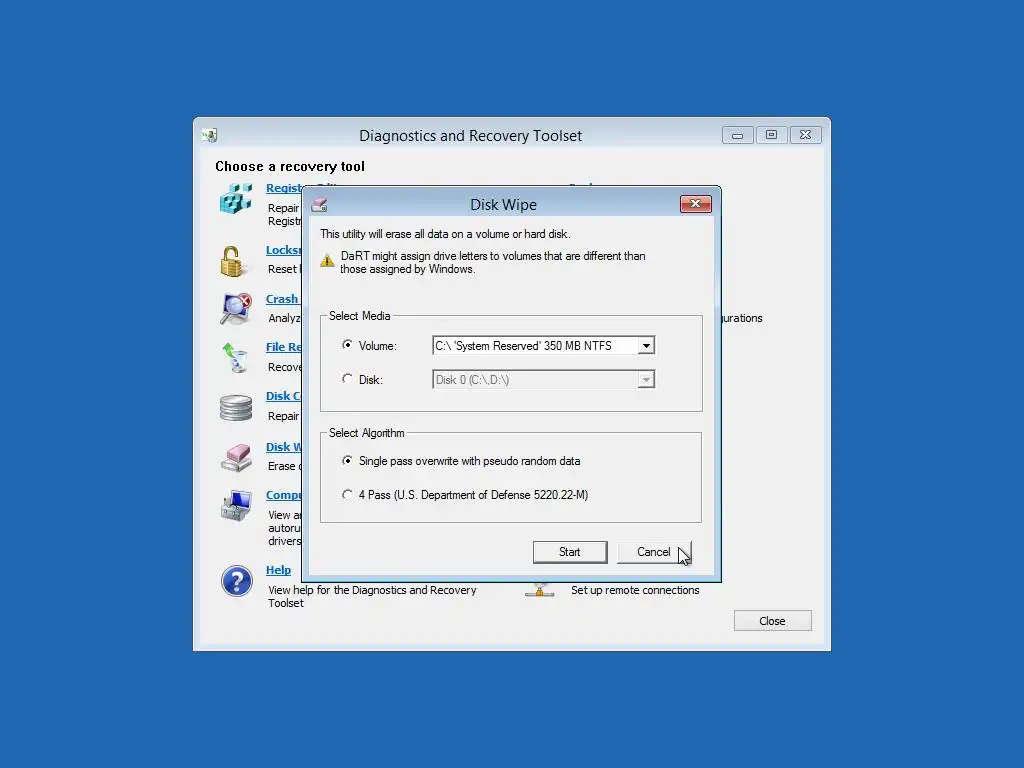Viewport: 1024px width, 768px height.
Task: Click the 'Select Media' group label
Action: click(x=359, y=315)
